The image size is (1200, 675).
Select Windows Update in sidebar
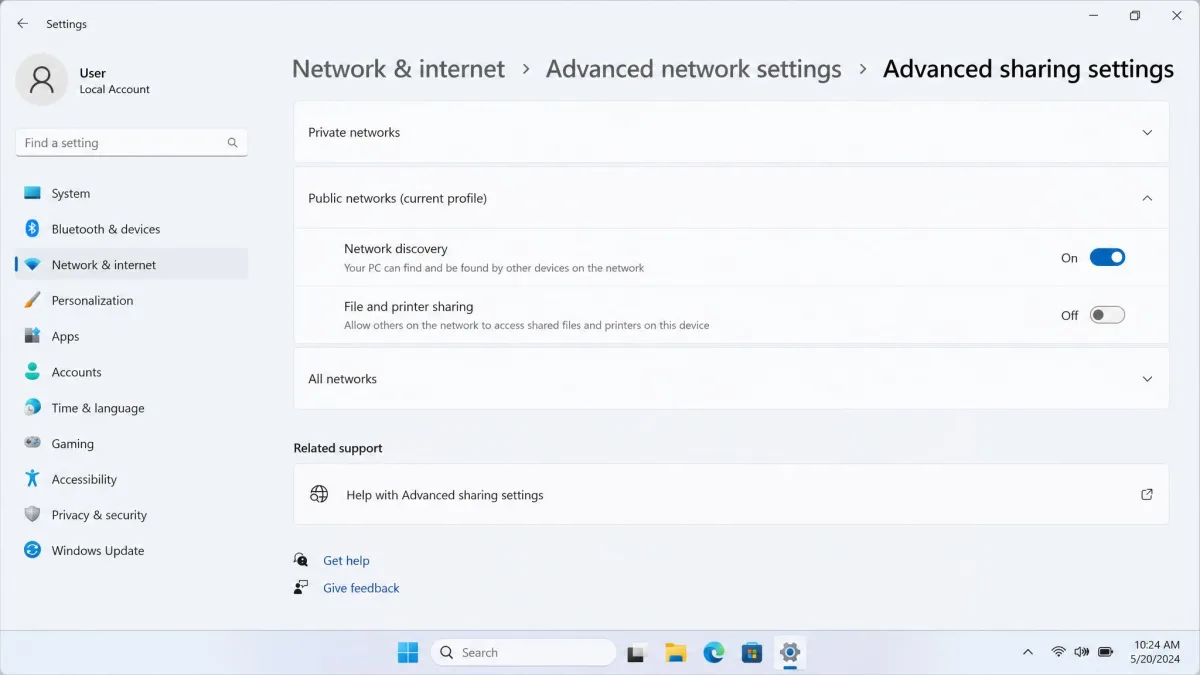[x=132, y=550]
